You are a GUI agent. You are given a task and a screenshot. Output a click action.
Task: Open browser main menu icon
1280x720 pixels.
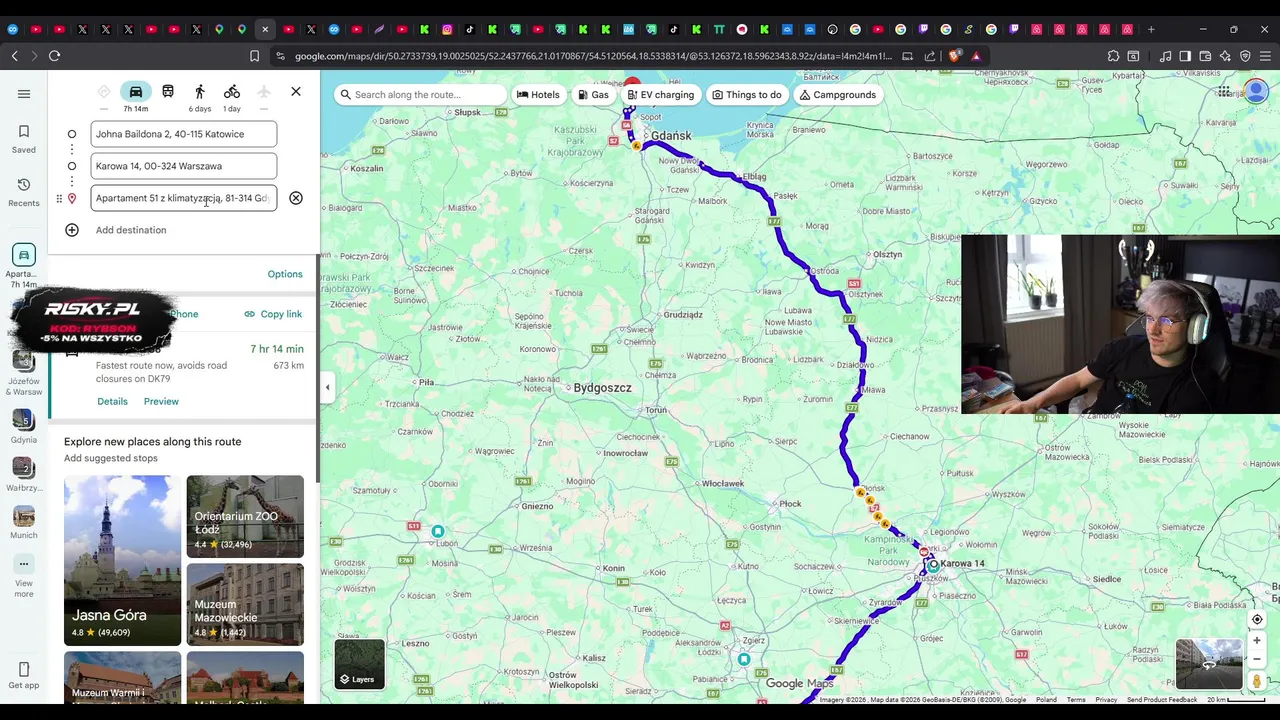(1266, 56)
